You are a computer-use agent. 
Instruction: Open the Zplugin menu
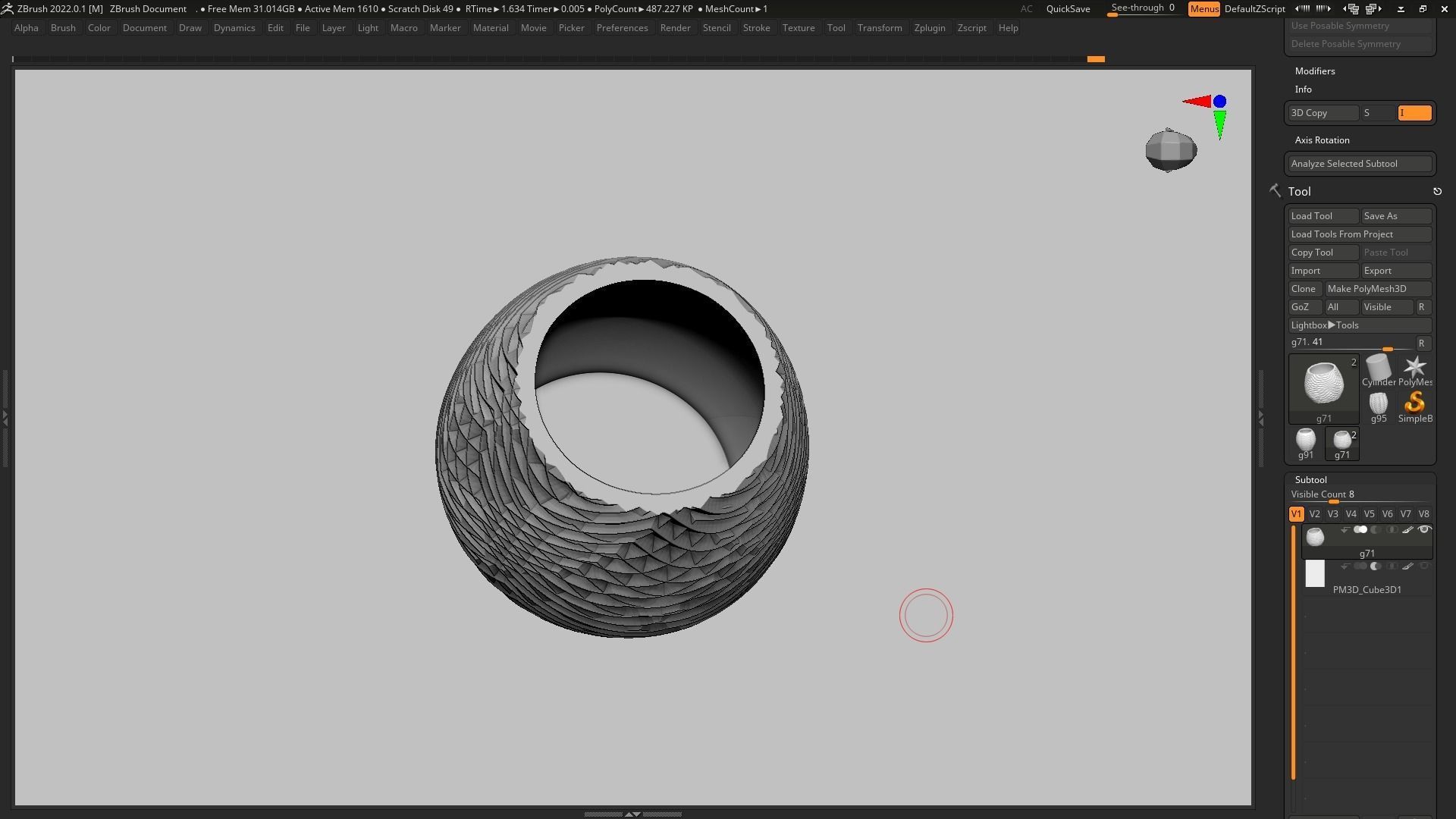click(x=929, y=28)
